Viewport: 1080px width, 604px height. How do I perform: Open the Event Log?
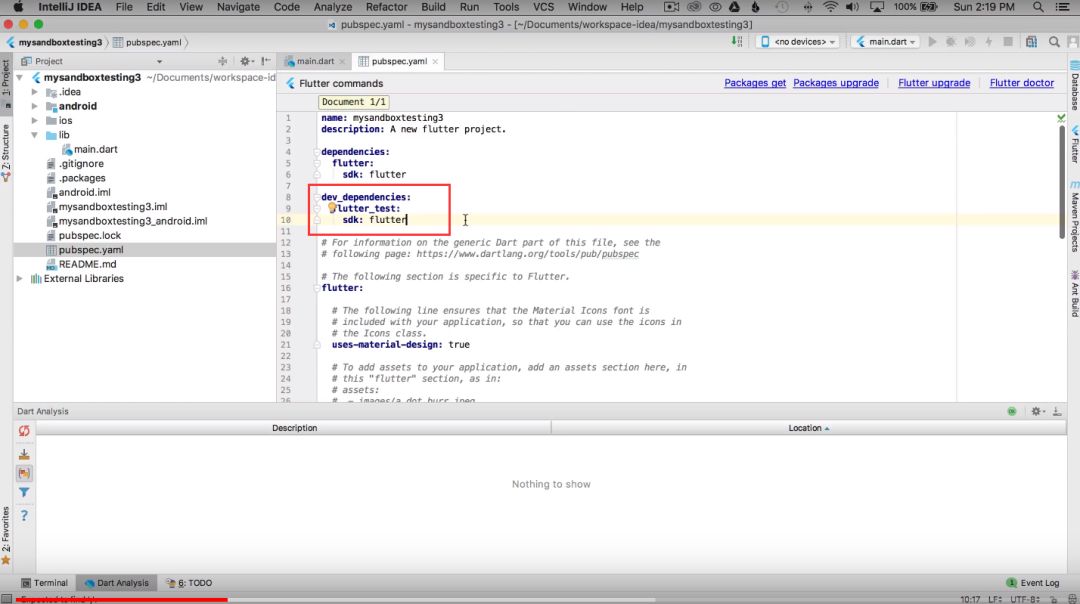click(x=1032, y=583)
